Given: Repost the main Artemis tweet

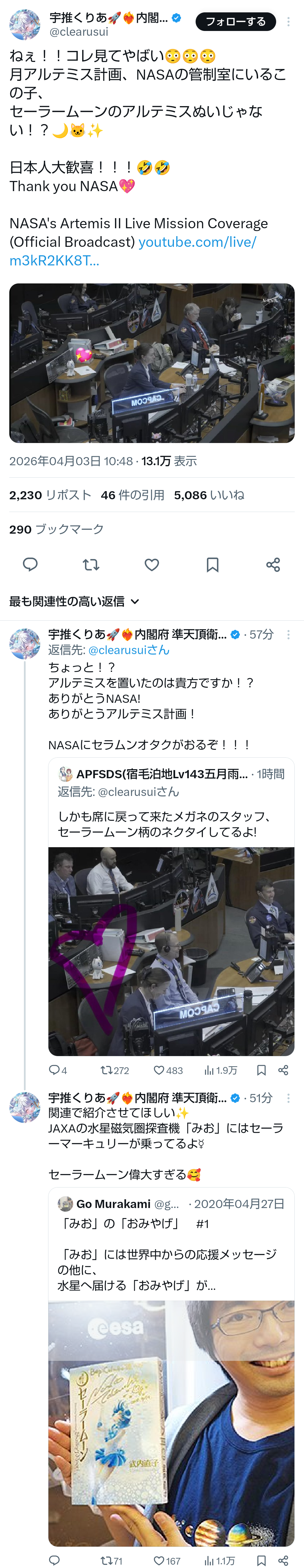Looking at the screenshot, I should point(91,564).
